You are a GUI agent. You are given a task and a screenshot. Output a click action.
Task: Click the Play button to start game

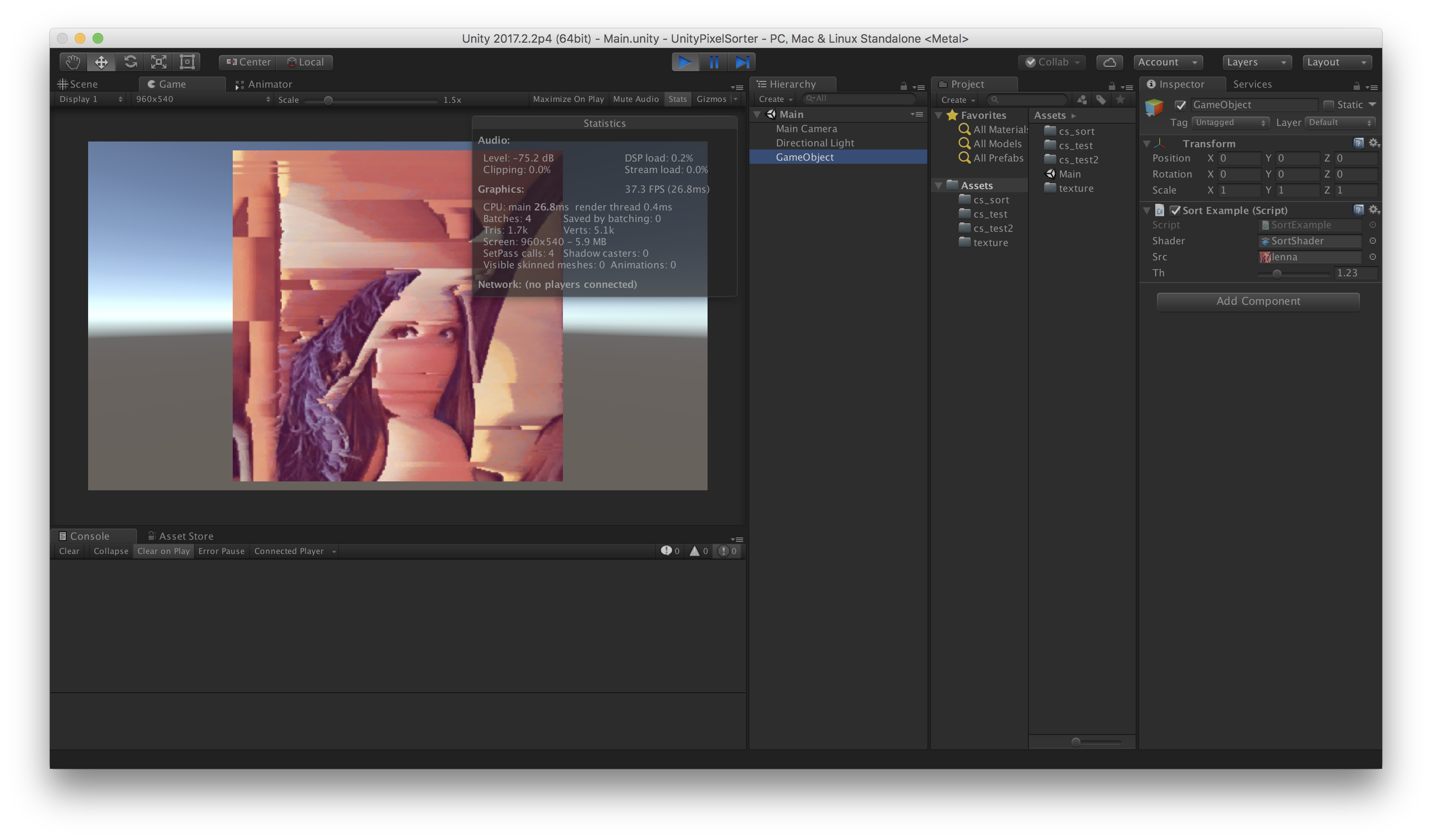685,62
